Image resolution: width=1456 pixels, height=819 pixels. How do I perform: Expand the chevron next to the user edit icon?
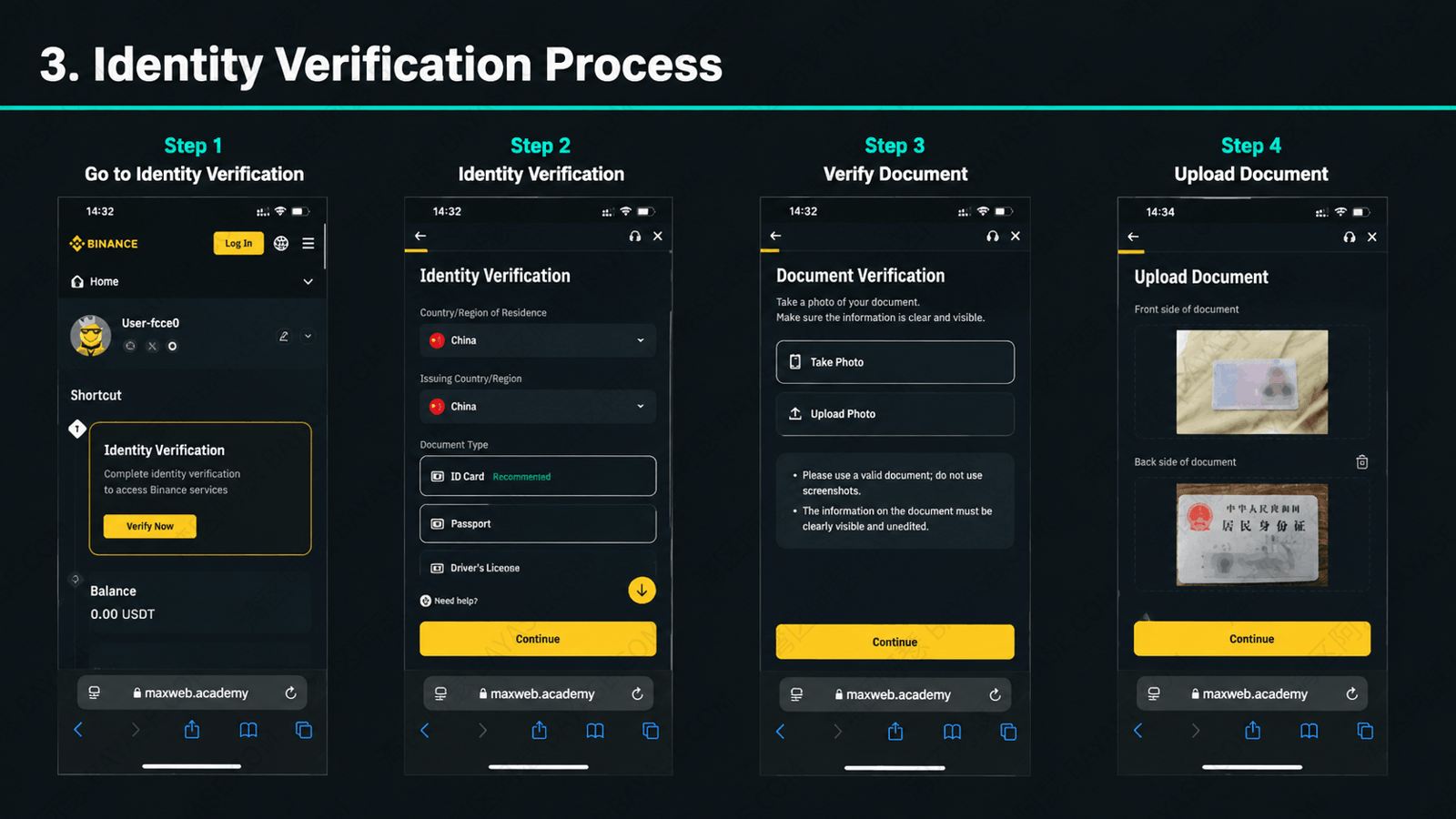click(308, 336)
